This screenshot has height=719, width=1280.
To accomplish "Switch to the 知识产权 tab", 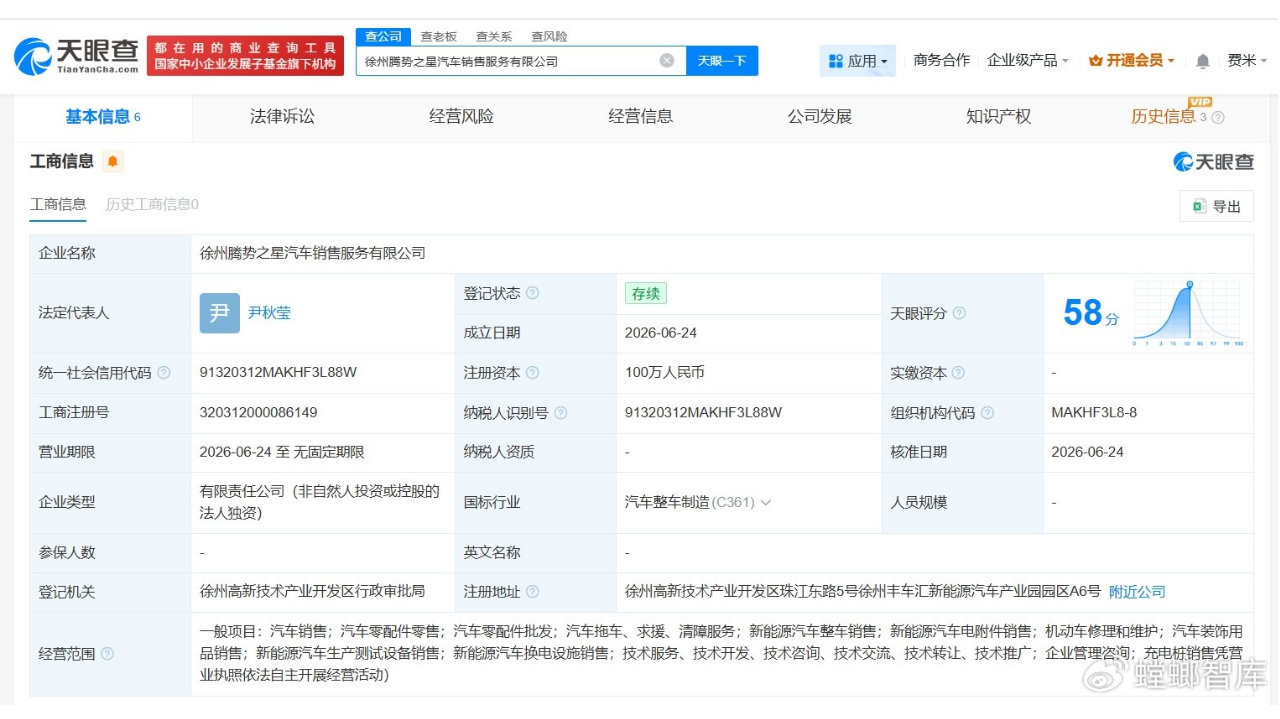I will [x=998, y=116].
